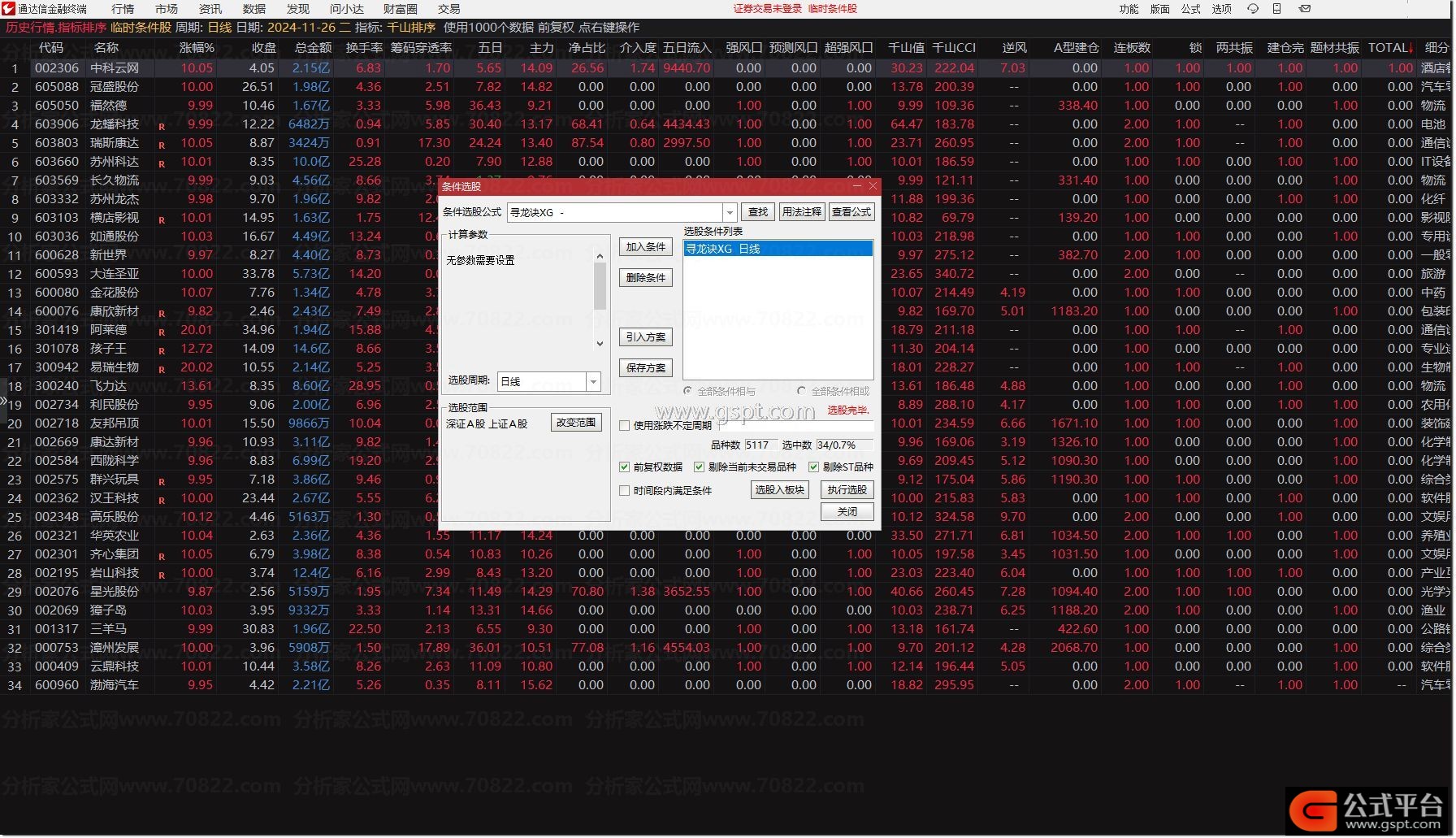Select 寻龙诀XG 日线 in condition list
1456x838 pixels.
point(778,249)
